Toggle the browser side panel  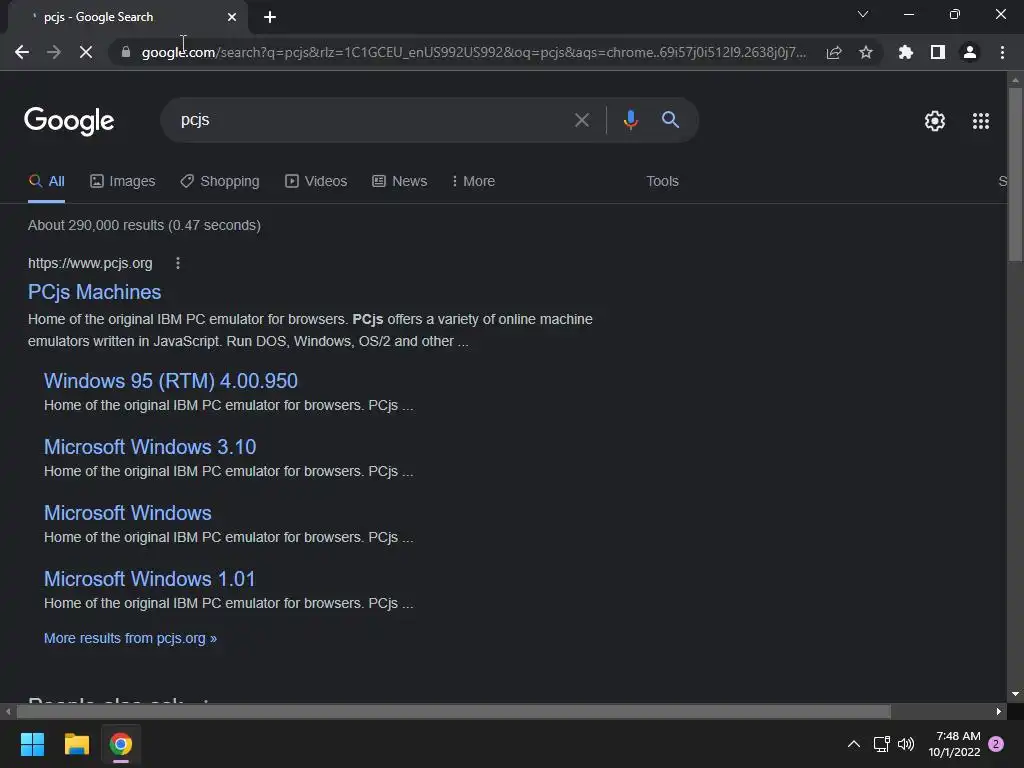pyautogui.click(x=938, y=52)
